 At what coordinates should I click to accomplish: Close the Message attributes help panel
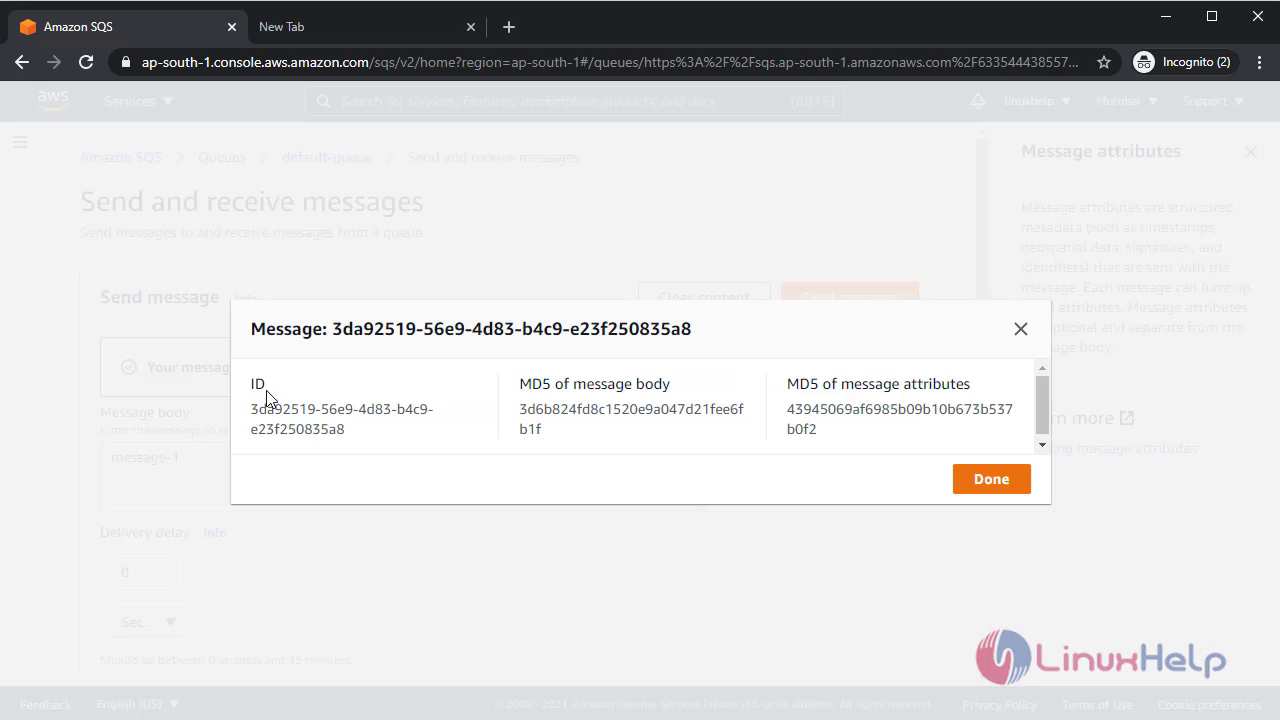click(1250, 152)
